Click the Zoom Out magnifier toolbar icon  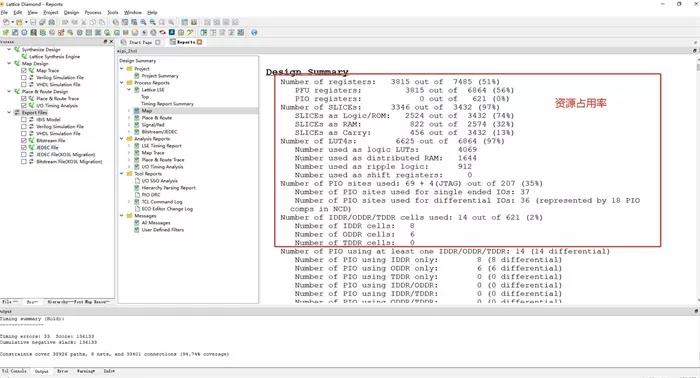(153, 22)
